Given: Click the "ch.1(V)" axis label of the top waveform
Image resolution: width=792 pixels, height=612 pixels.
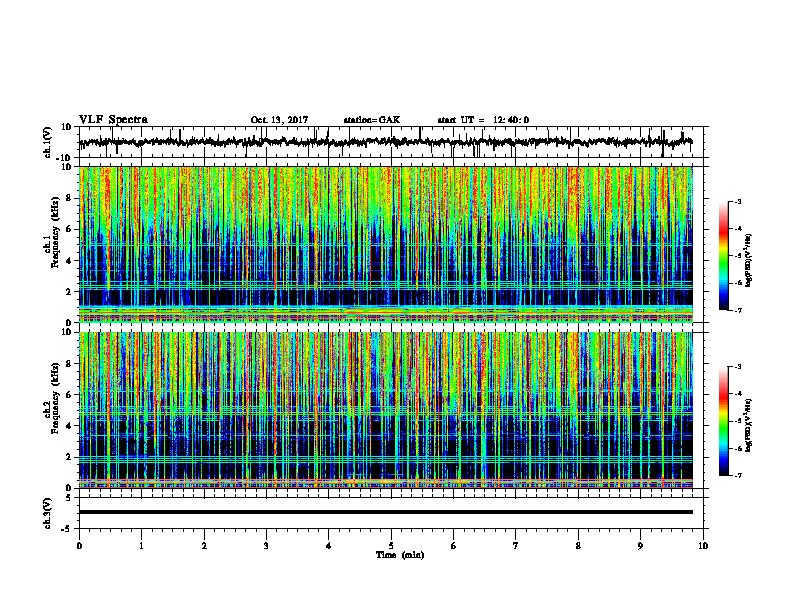Looking at the screenshot, I should tap(48, 142).
